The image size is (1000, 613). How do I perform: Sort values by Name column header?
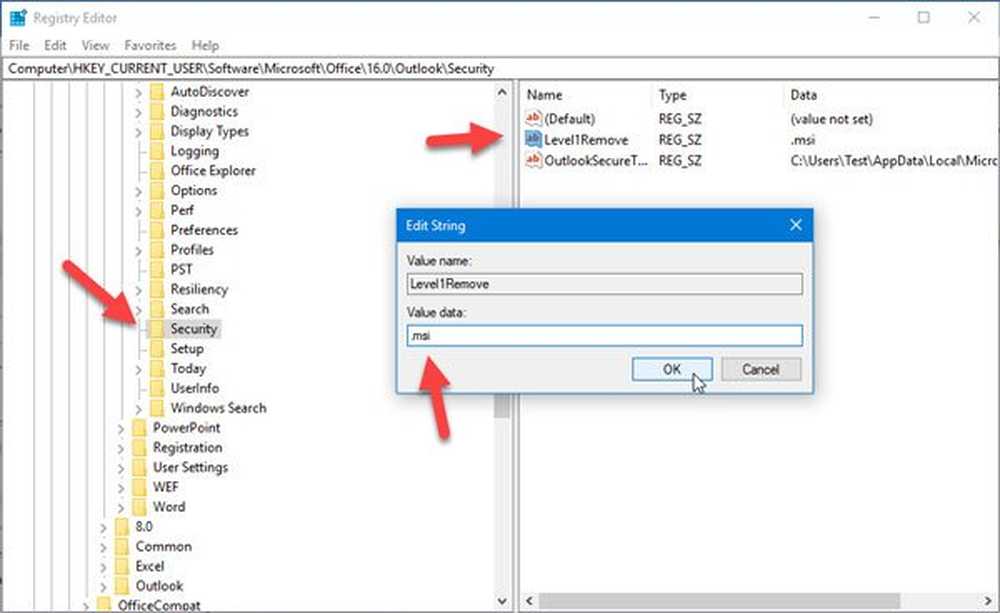[544, 95]
